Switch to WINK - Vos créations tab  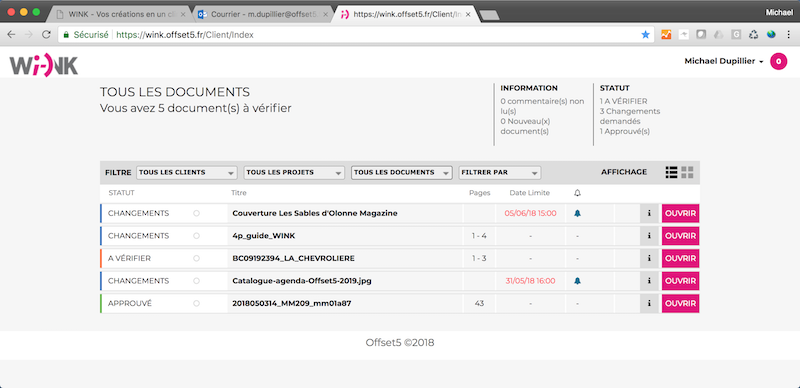pos(120,14)
